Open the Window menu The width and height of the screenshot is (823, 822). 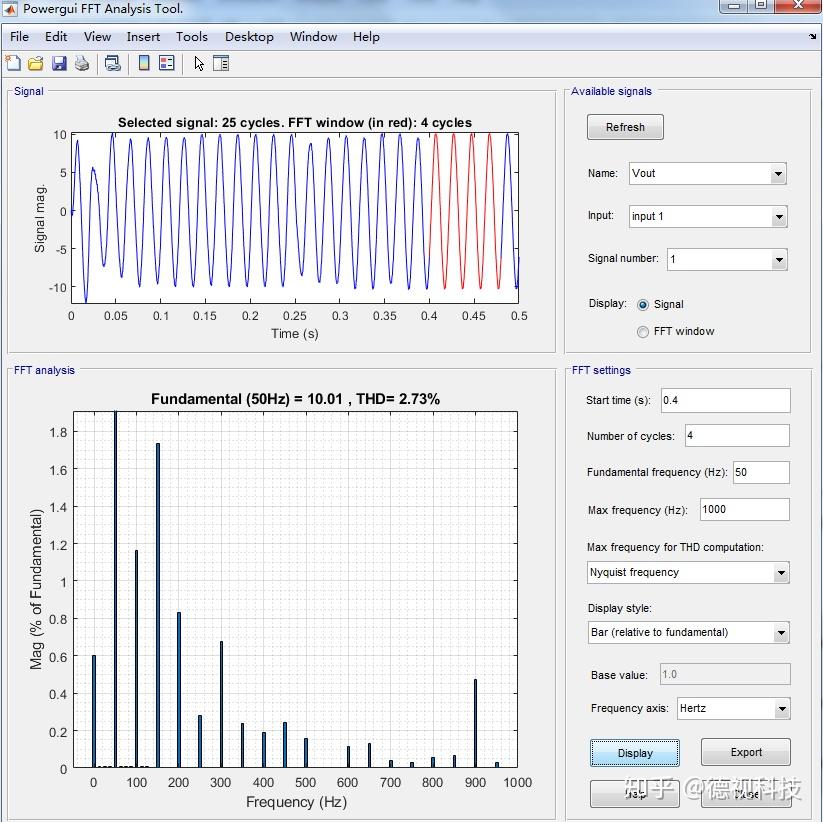tap(313, 37)
